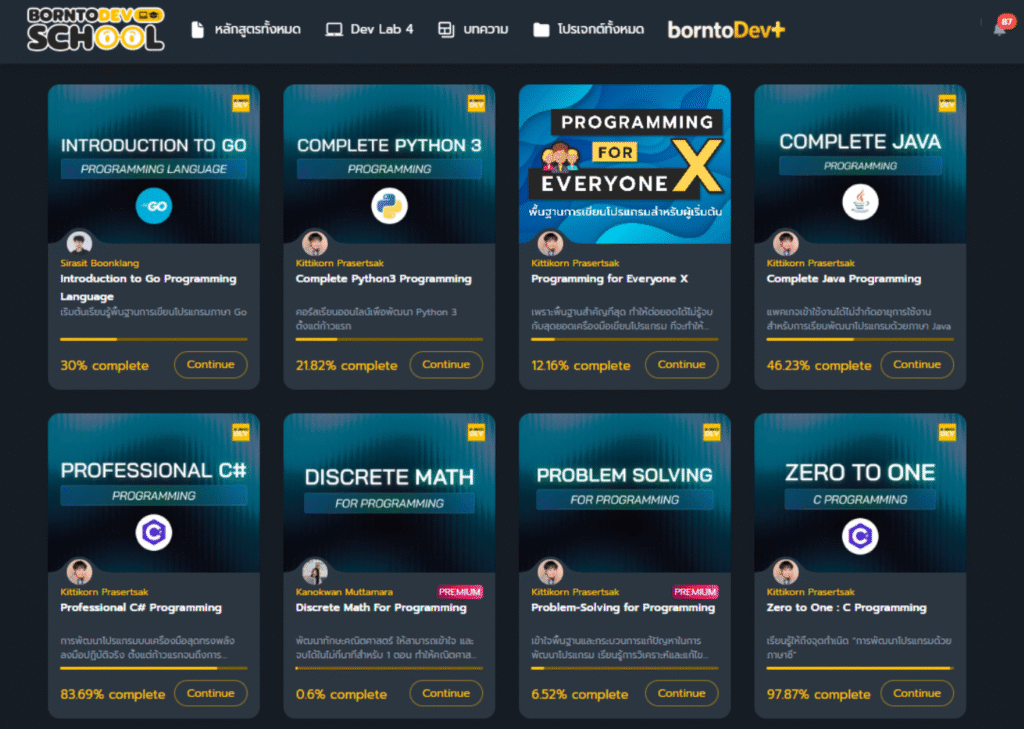The height and width of the screenshot is (729, 1024).
Task: Click yellow DEV badge on Zero to One card
Action: click(x=947, y=432)
